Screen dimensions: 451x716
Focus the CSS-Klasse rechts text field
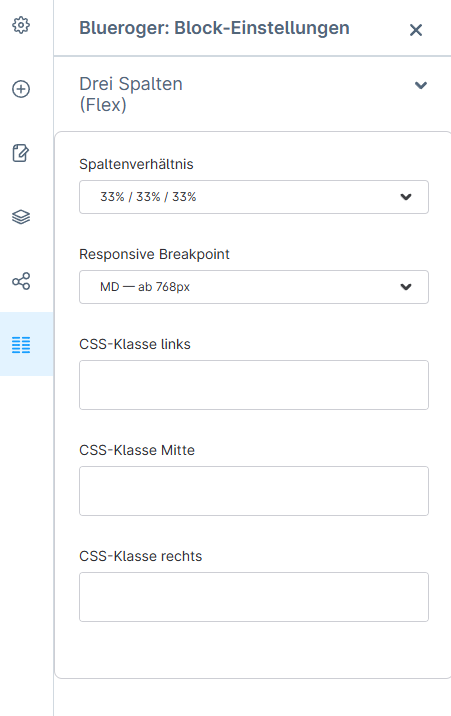click(x=254, y=597)
